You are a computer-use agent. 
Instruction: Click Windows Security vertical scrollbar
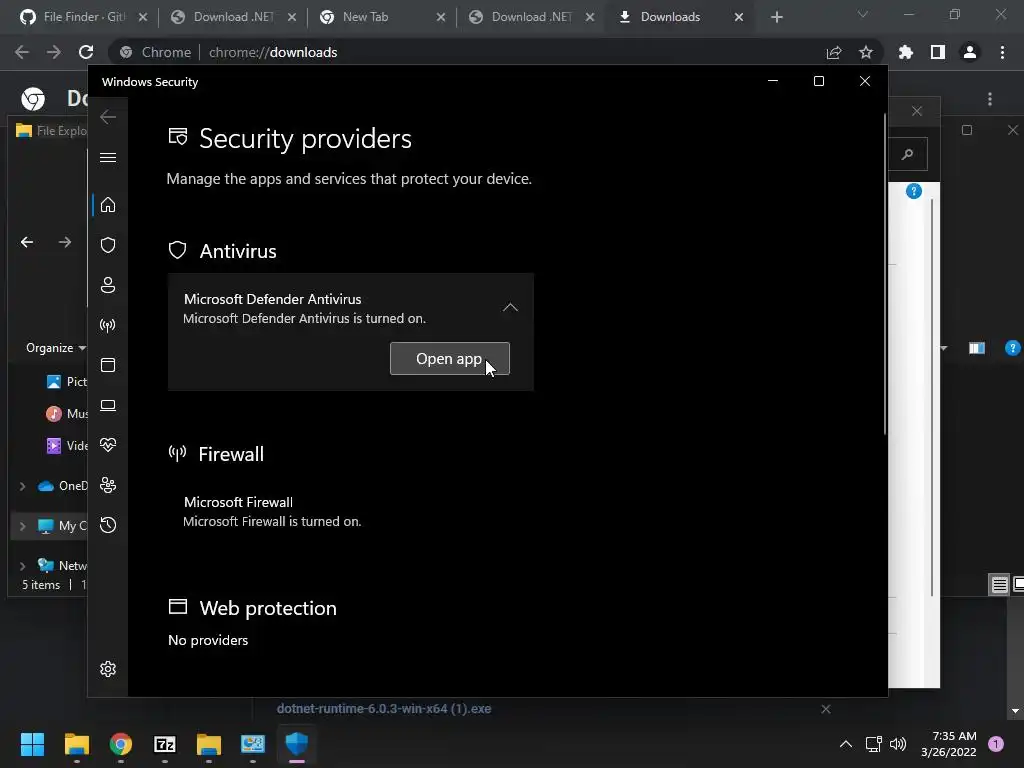[885, 274]
